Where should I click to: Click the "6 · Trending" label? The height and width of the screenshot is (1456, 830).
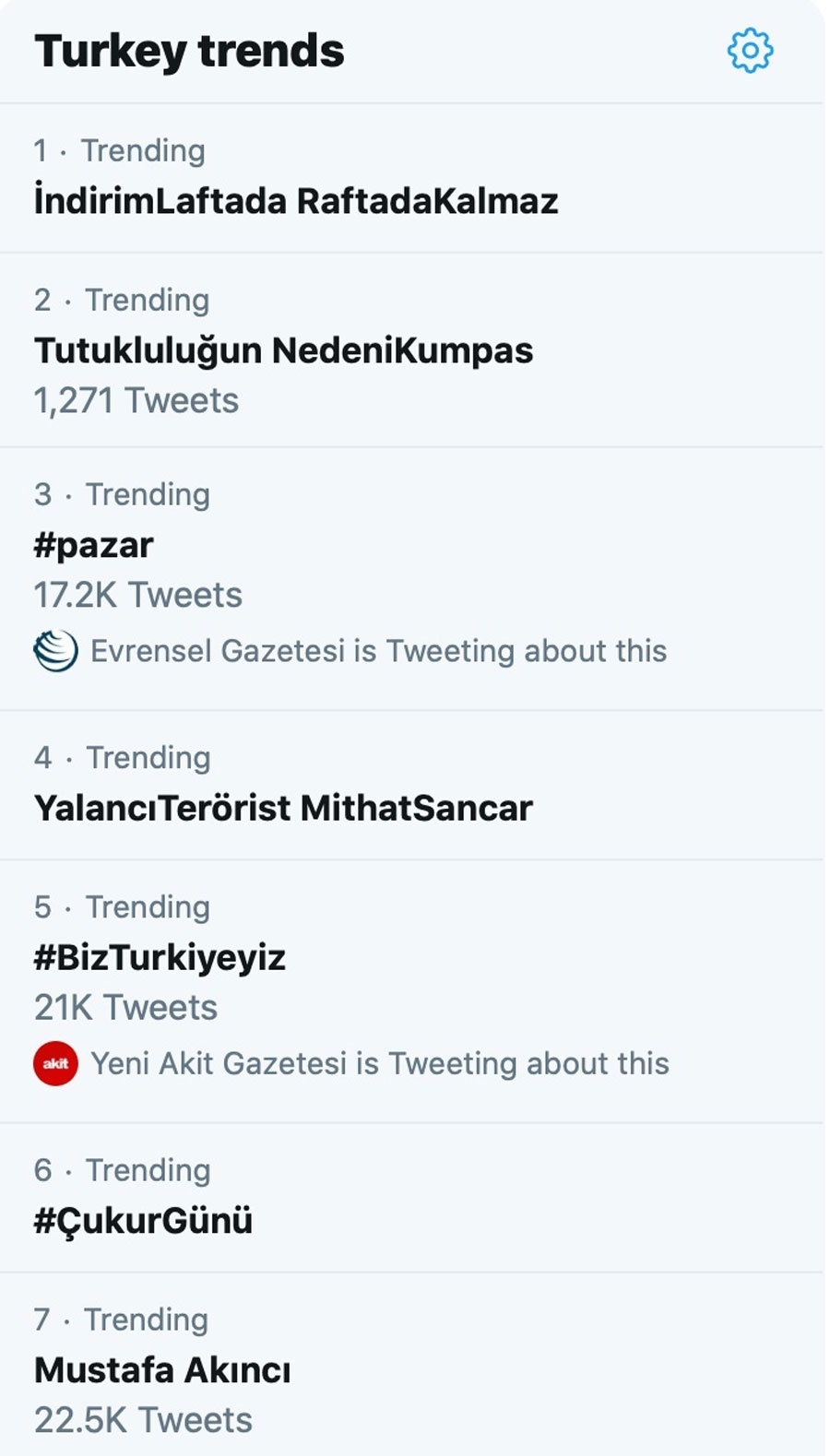pos(123,1169)
